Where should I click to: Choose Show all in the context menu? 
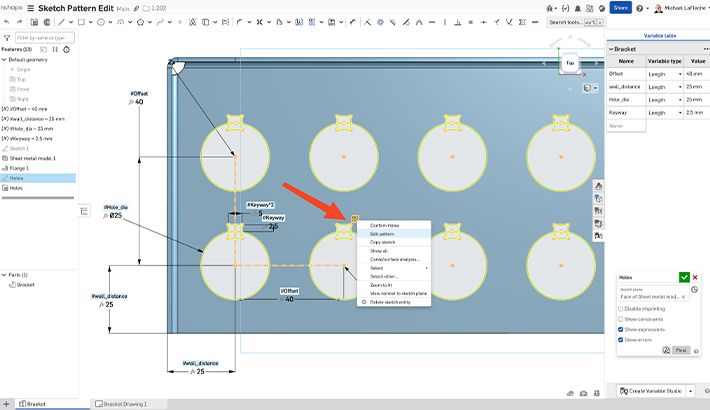(394, 251)
